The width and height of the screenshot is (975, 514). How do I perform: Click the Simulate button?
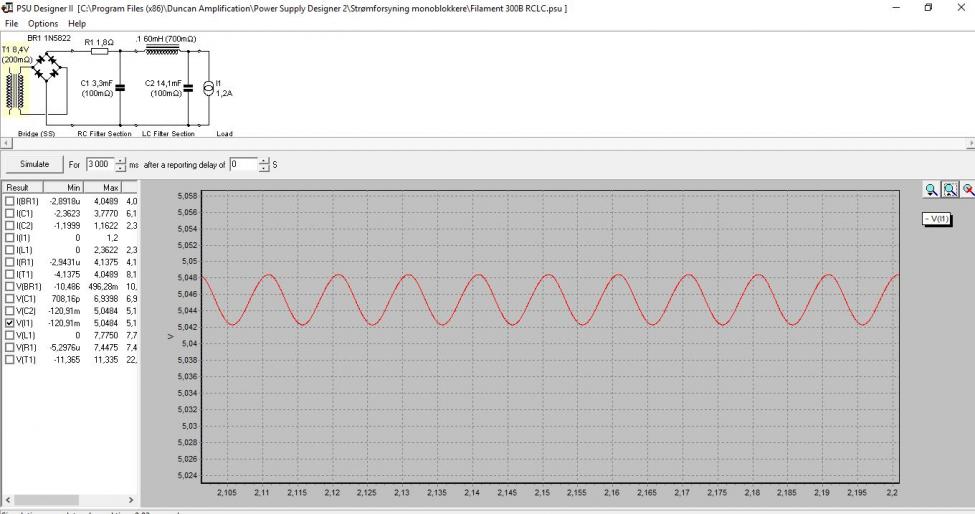coord(34,164)
